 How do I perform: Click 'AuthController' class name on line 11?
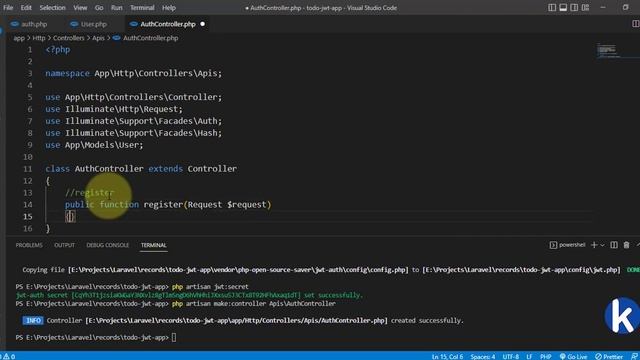109,169
